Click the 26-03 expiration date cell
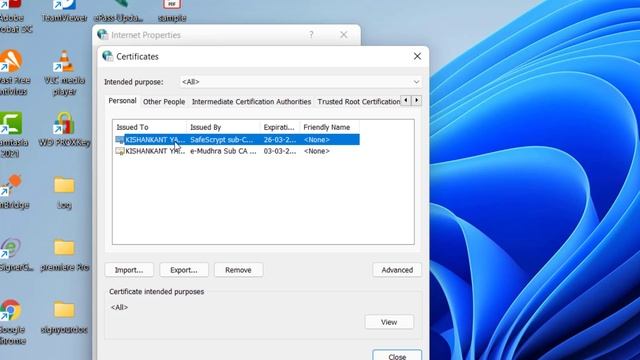This screenshot has width=640, height=360. [280, 140]
